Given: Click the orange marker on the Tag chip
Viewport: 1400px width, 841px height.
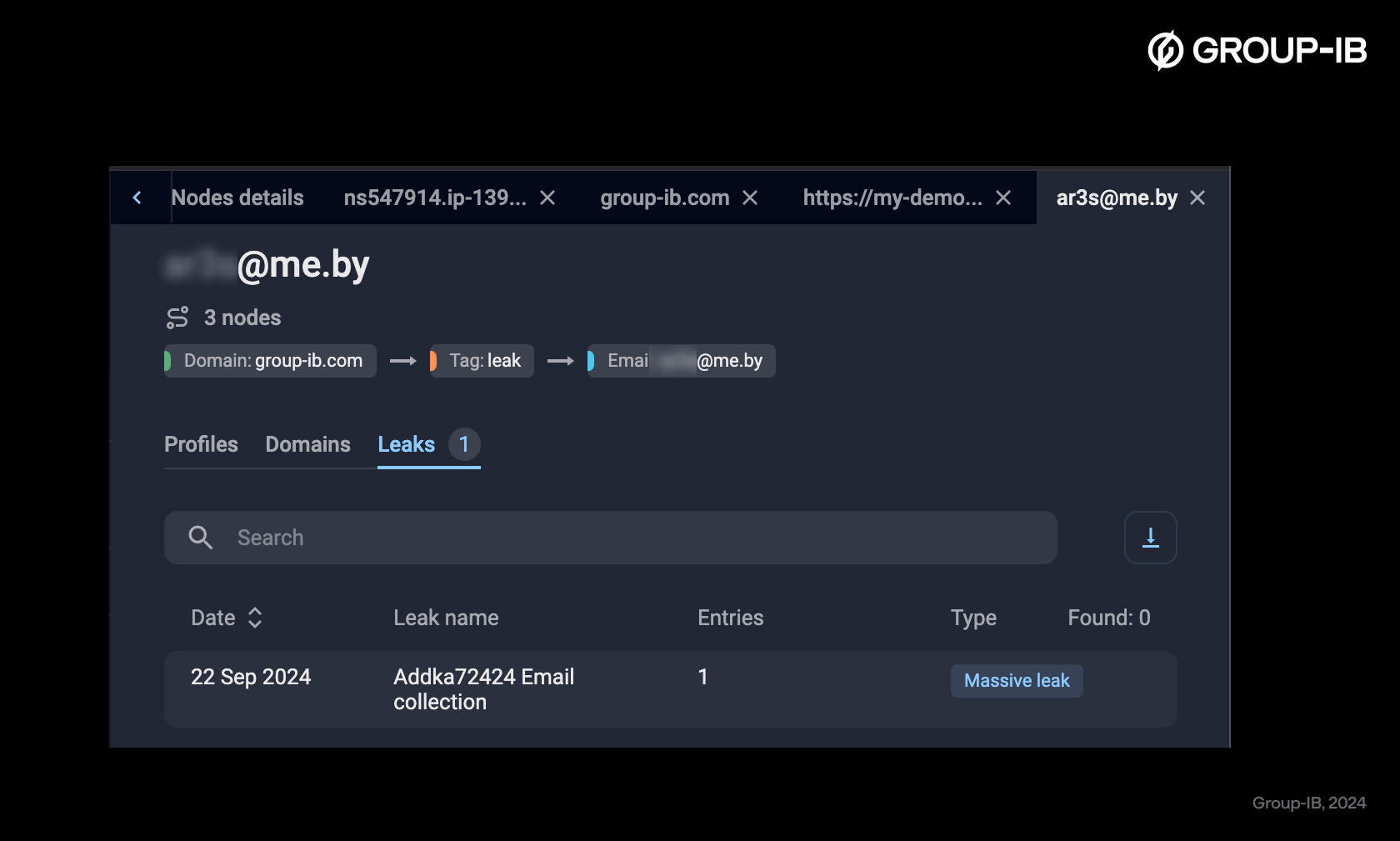Looking at the screenshot, I should click(435, 360).
